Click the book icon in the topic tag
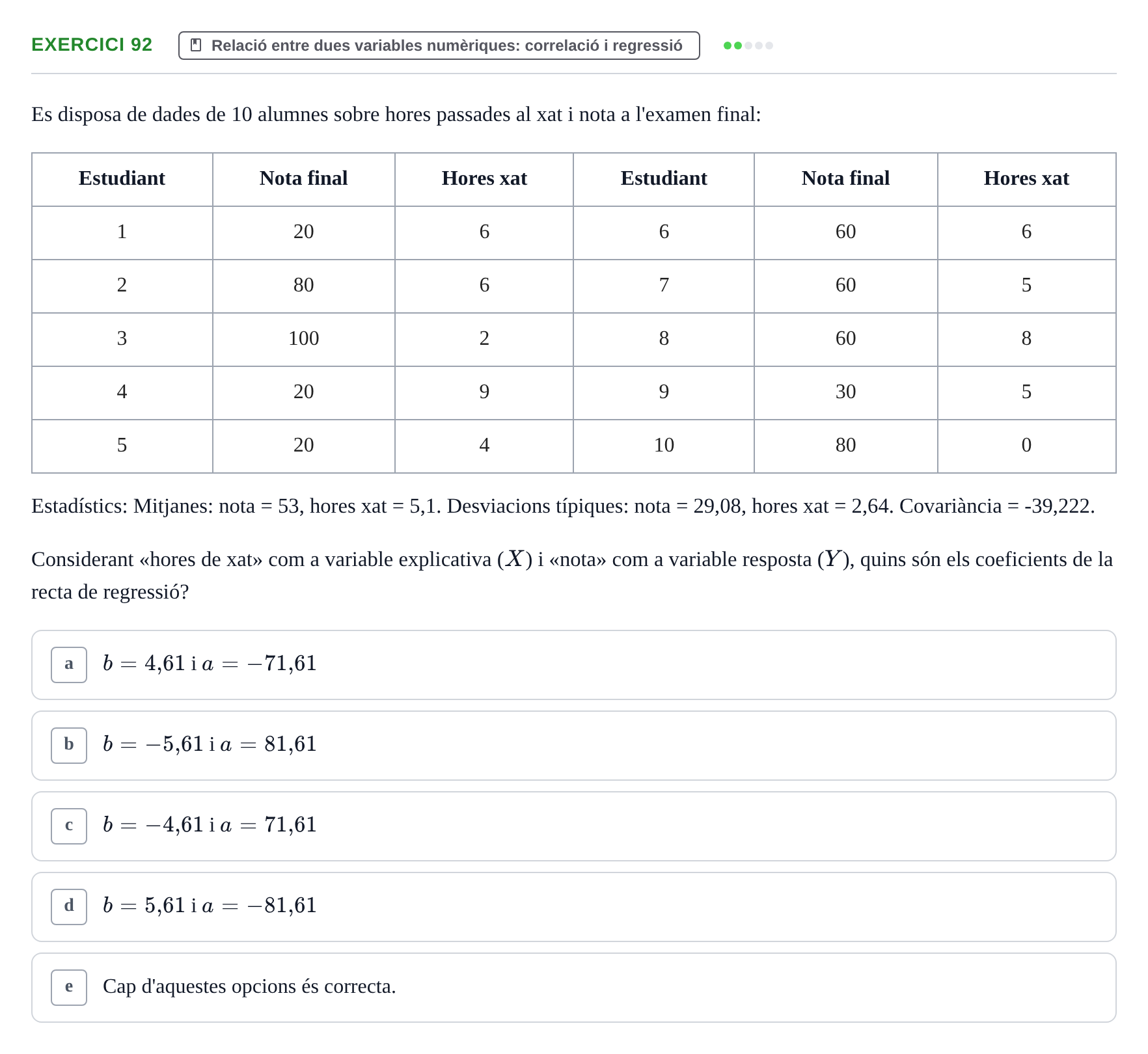The image size is (1148, 1054). click(196, 45)
